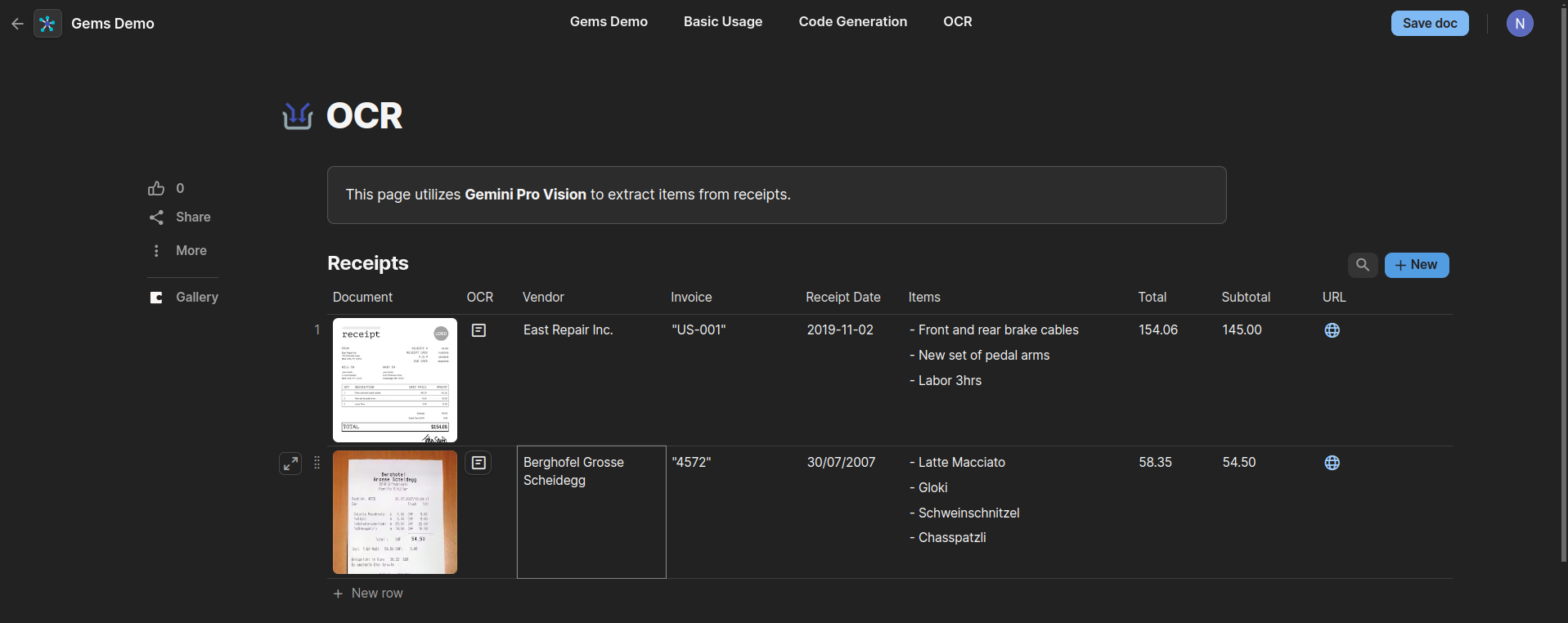Click the 2019-11-02 receipt date cell
The image size is (1568, 623).
click(852, 380)
